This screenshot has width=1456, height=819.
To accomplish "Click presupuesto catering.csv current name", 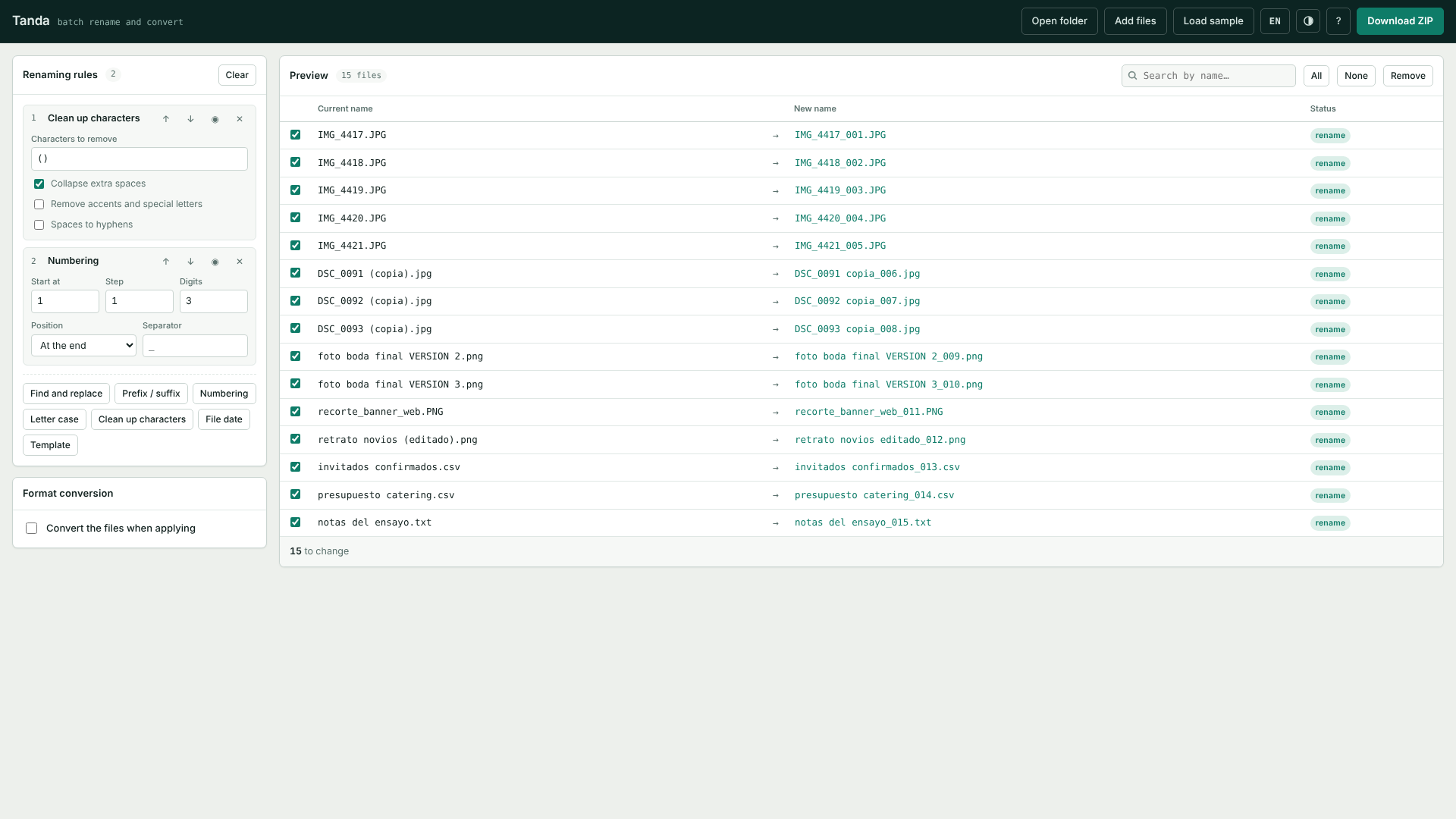I will (x=386, y=495).
